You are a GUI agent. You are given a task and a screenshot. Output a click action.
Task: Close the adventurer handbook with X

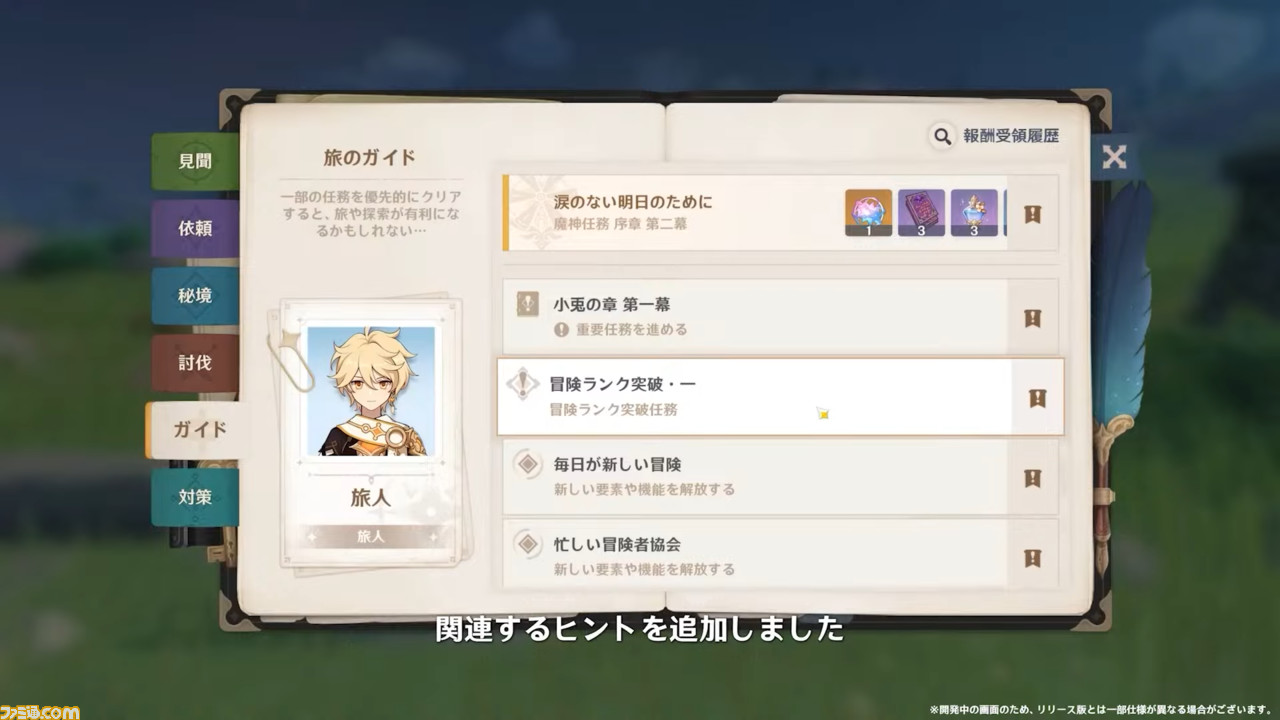pos(1114,157)
